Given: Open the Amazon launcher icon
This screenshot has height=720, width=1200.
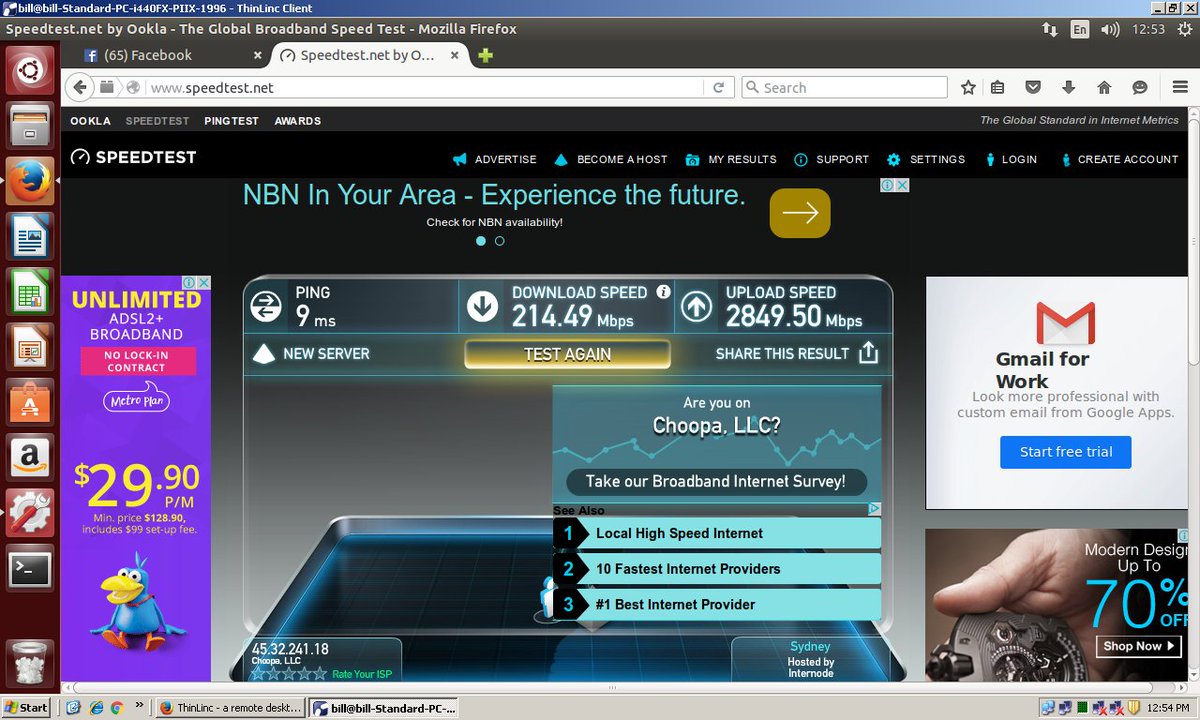Looking at the screenshot, I should coord(30,458).
